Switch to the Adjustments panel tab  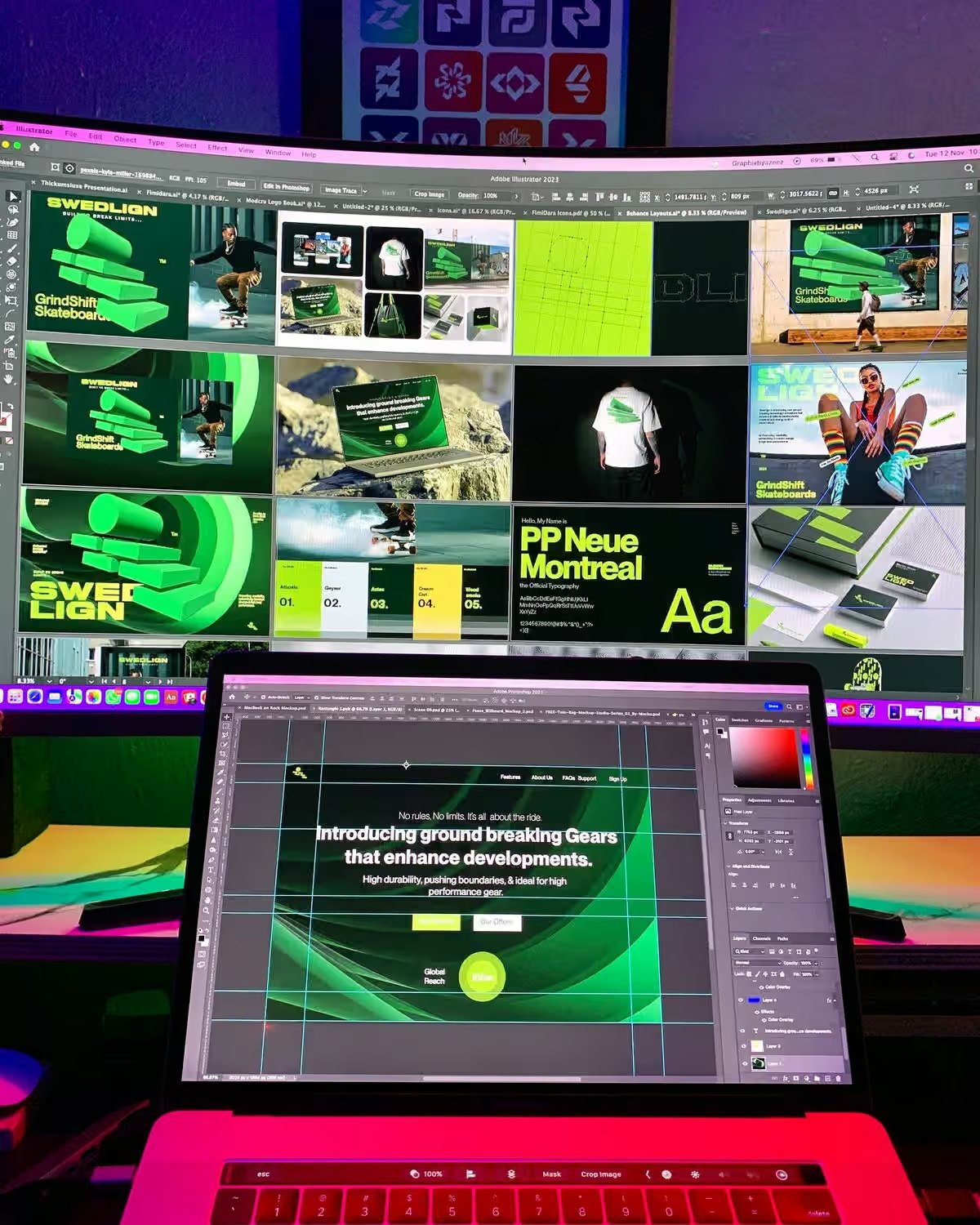pyautogui.click(x=759, y=800)
